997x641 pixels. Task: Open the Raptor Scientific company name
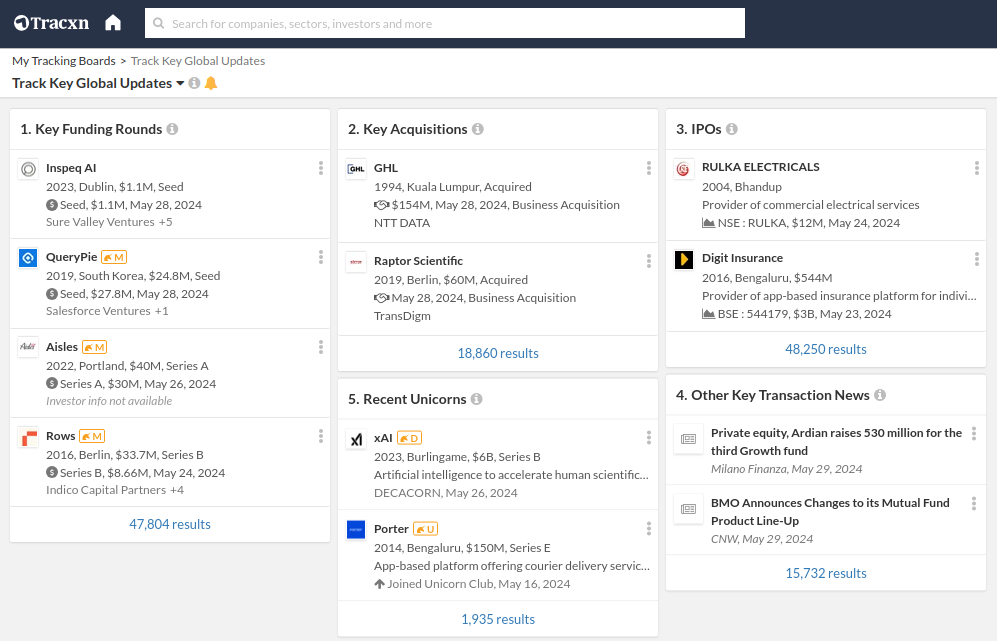point(418,261)
